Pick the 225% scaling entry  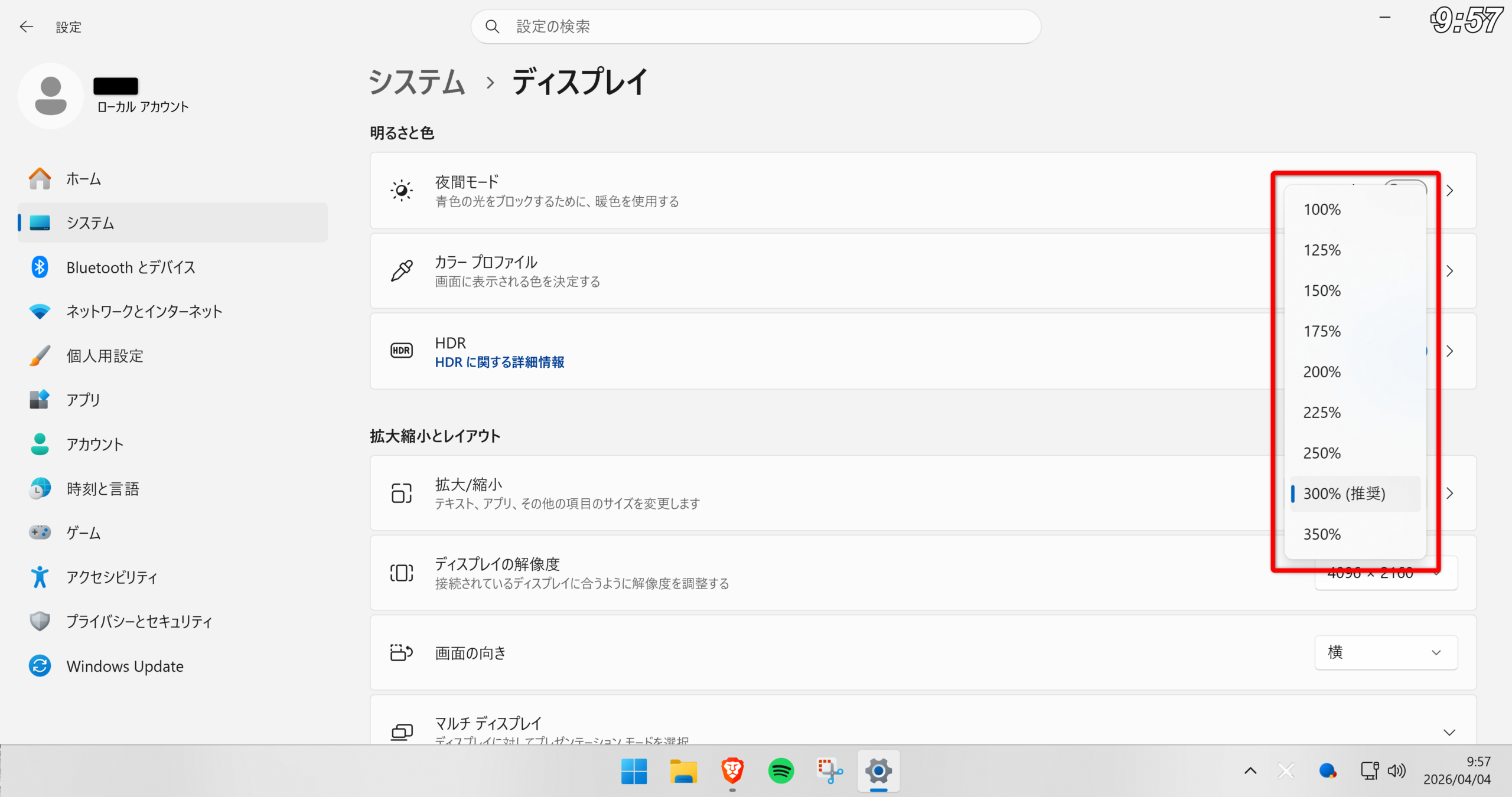[x=1322, y=413]
